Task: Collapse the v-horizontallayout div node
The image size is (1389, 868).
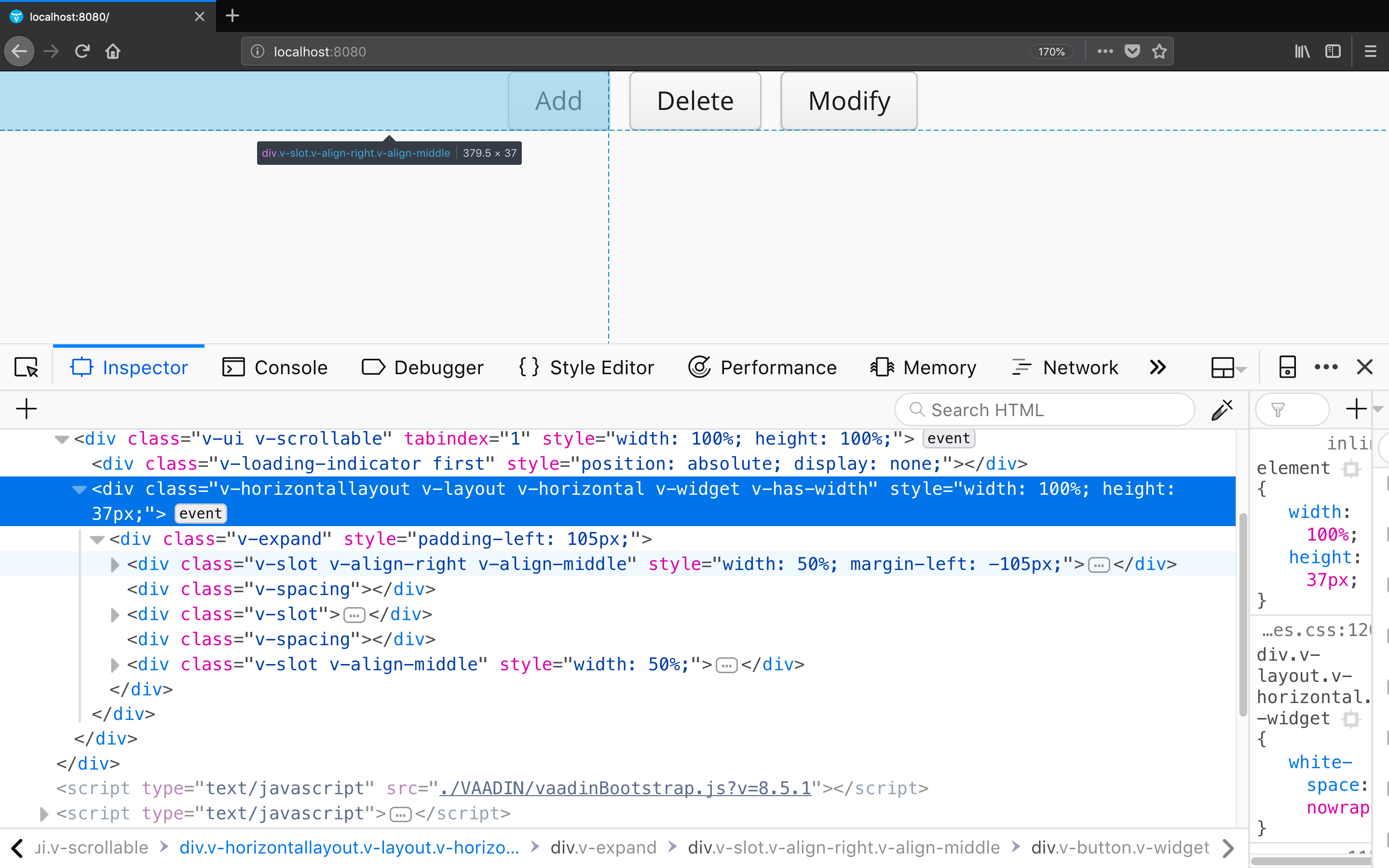Action: coord(79,489)
